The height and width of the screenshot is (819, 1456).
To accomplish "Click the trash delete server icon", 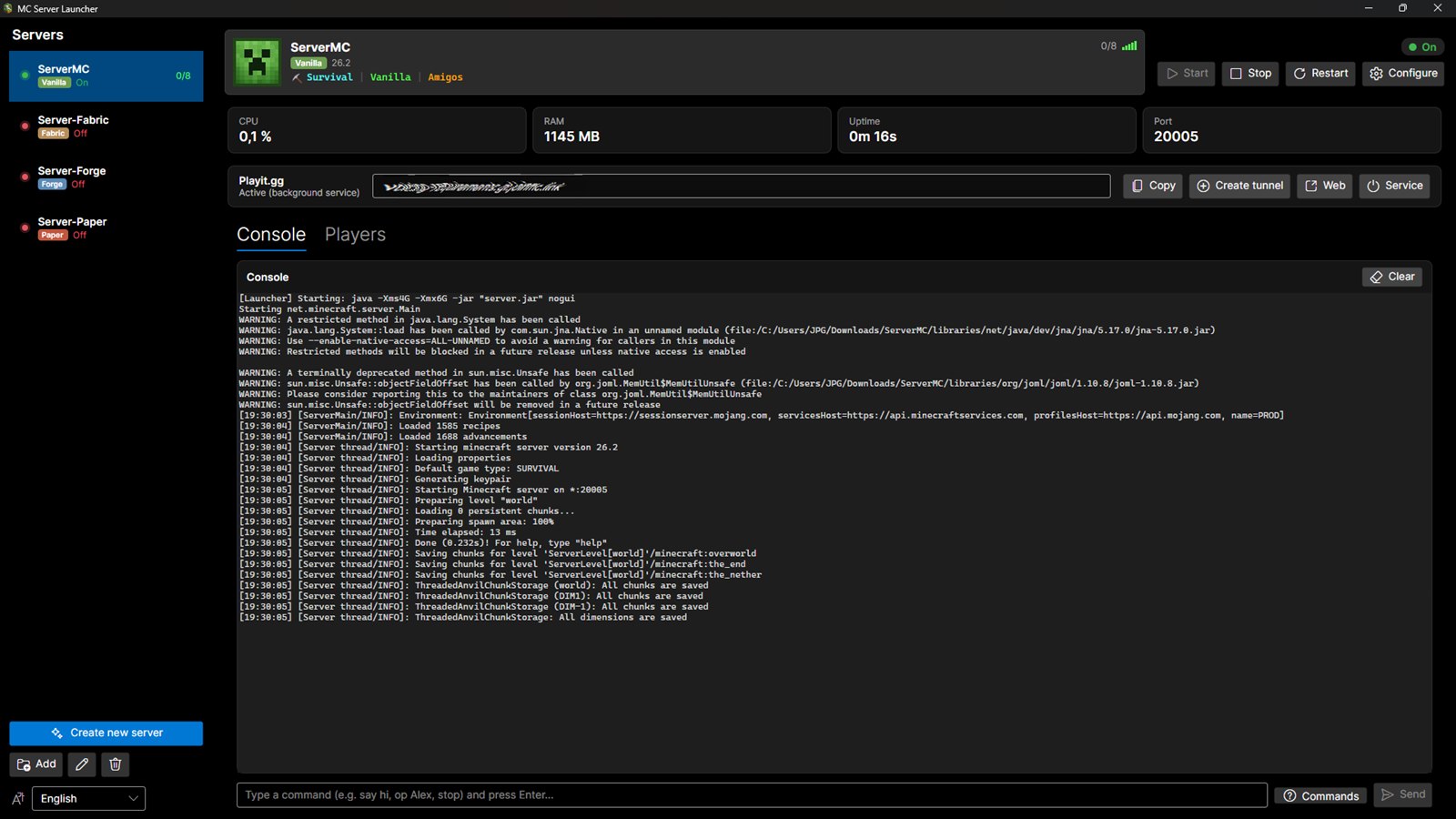I will (116, 764).
